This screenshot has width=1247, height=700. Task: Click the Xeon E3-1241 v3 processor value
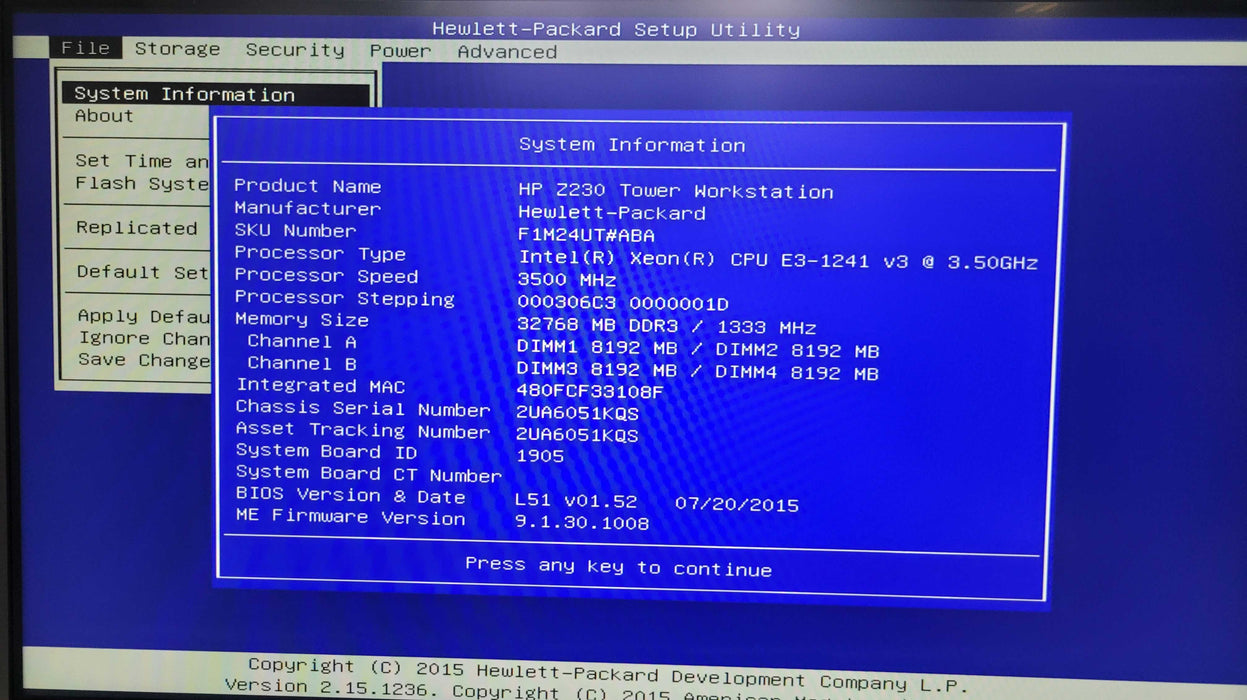click(x=778, y=260)
